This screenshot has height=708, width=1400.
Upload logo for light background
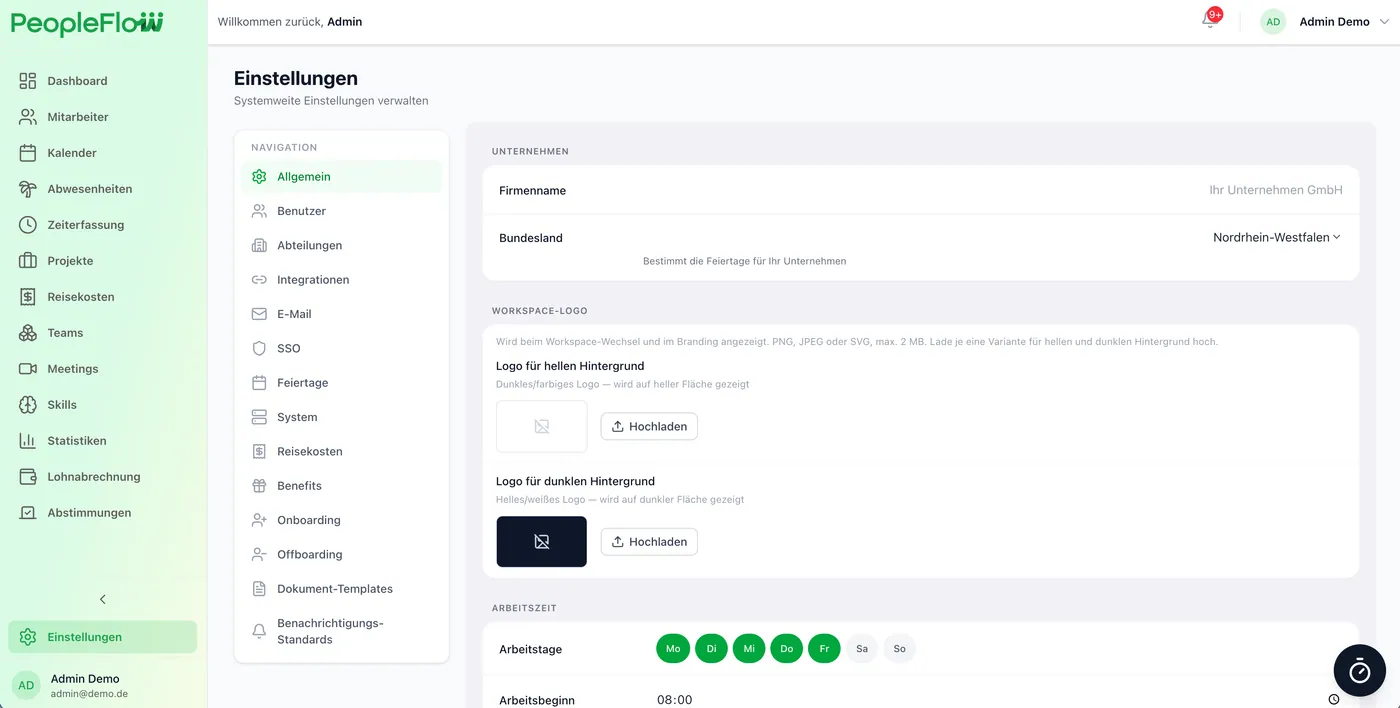click(x=649, y=427)
